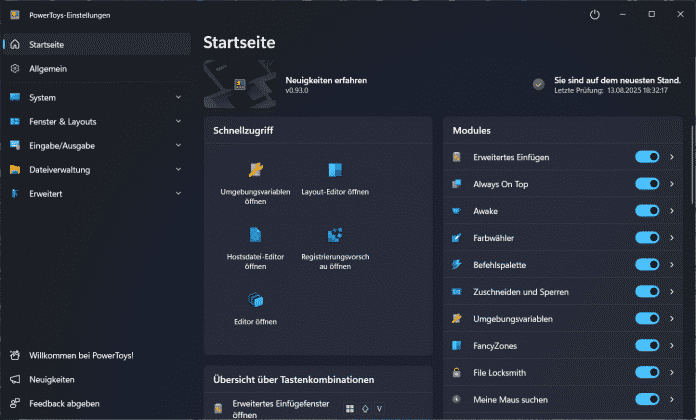Open Willkommen bei PowerToys! page
Screen dimensions: 696x420
coord(81,356)
